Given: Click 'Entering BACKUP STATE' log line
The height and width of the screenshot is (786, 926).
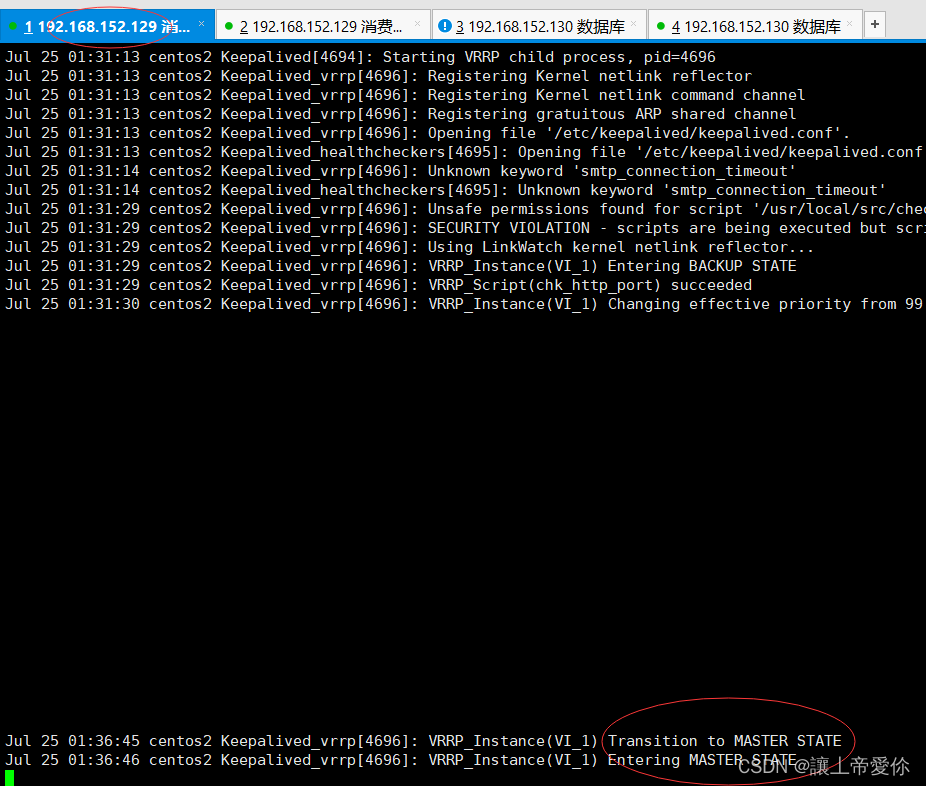Looking at the screenshot, I should pos(401,266).
